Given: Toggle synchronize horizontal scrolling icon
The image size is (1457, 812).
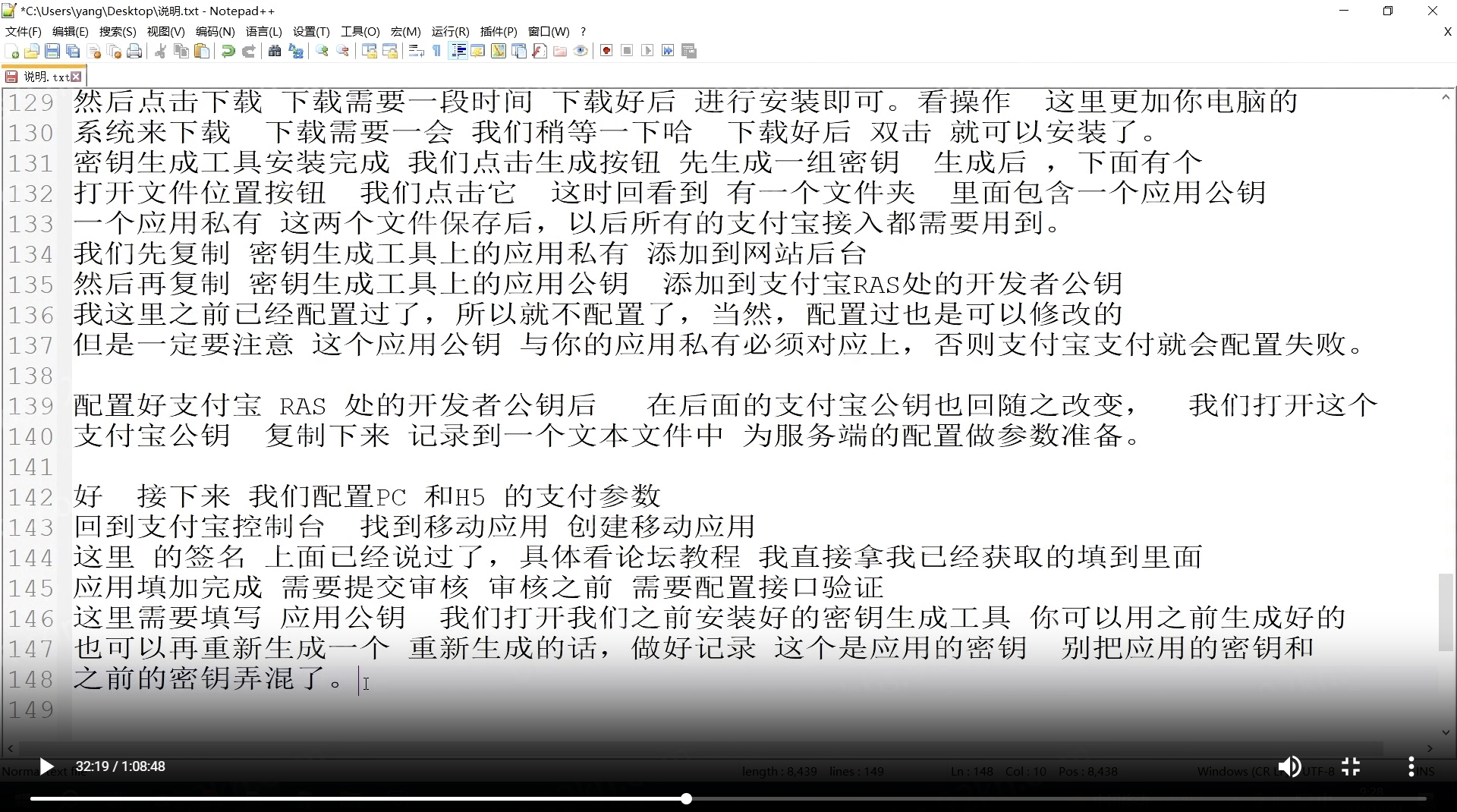Looking at the screenshot, I should coord(390,51).
